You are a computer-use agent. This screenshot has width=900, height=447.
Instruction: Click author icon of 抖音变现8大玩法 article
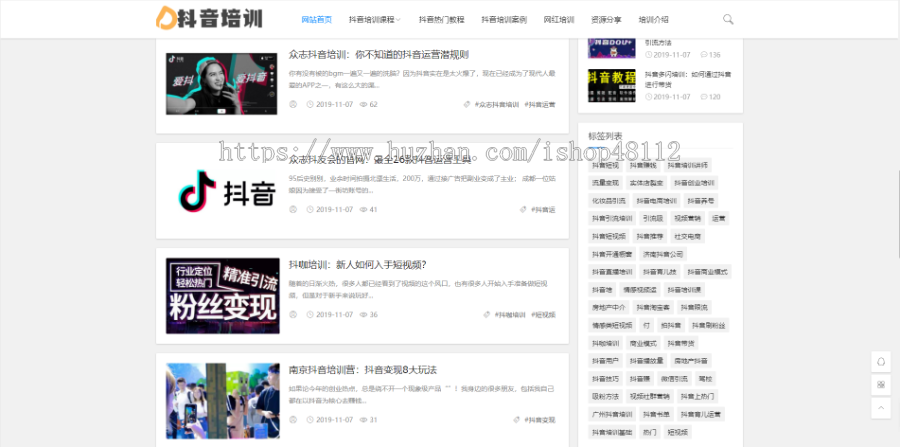pos(293,419)
